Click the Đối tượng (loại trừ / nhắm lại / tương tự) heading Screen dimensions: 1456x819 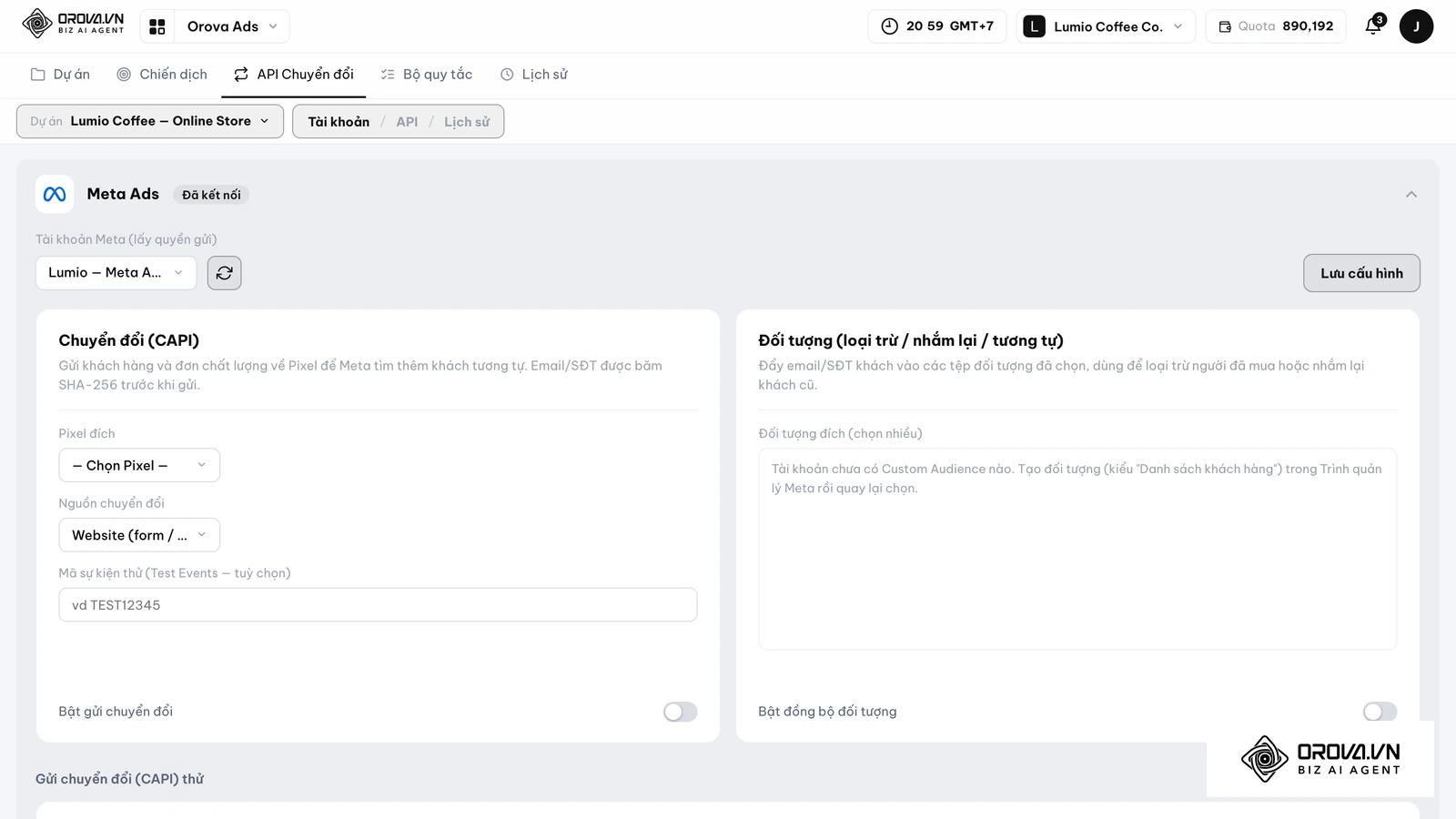coord(911,340)
